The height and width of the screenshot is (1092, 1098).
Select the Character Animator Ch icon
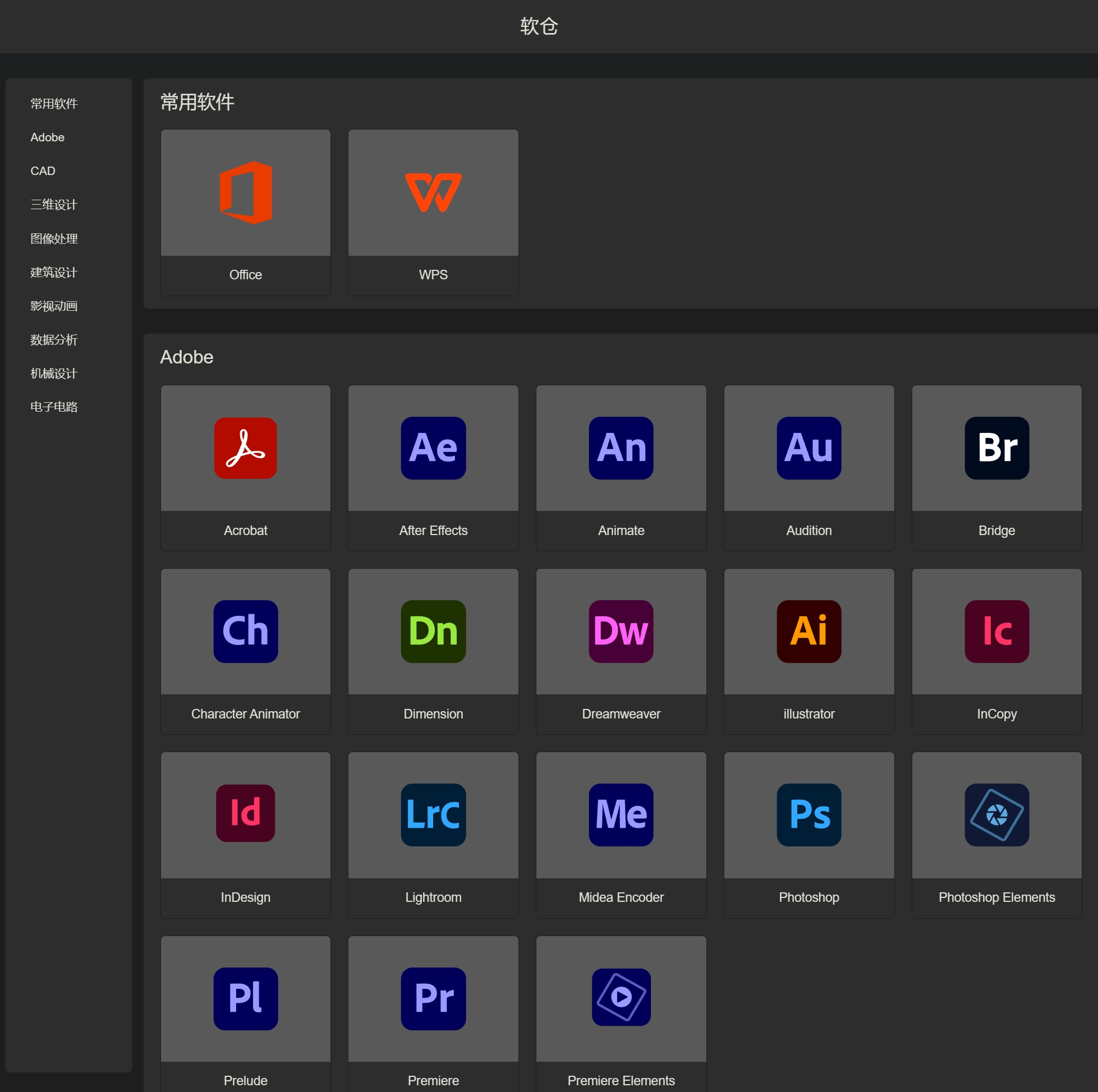[x=246, y=631]
